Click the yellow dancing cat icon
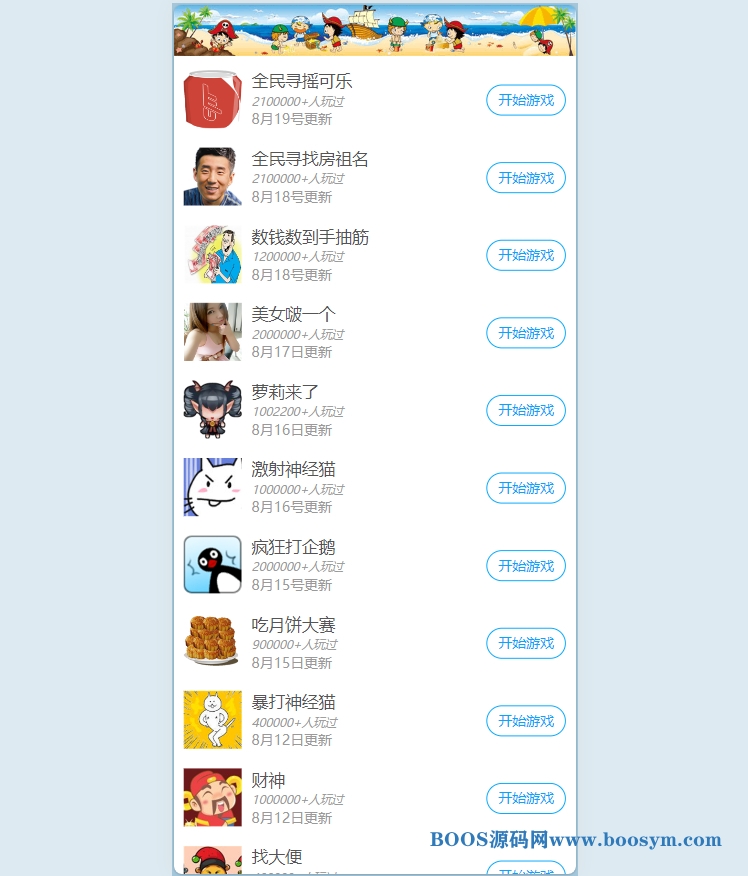 212,720
